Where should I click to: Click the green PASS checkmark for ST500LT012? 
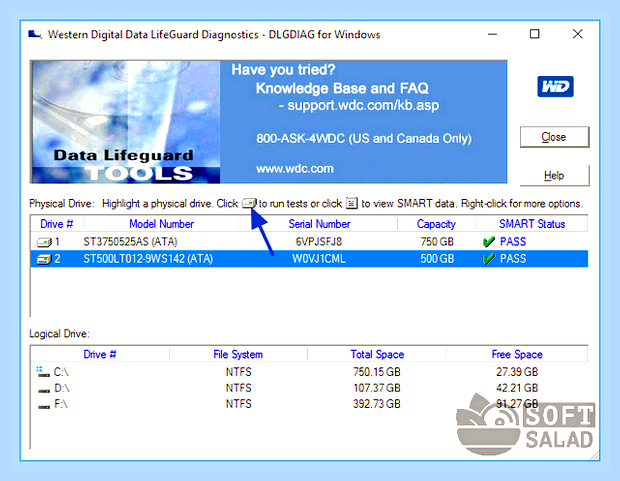[489, 259]
